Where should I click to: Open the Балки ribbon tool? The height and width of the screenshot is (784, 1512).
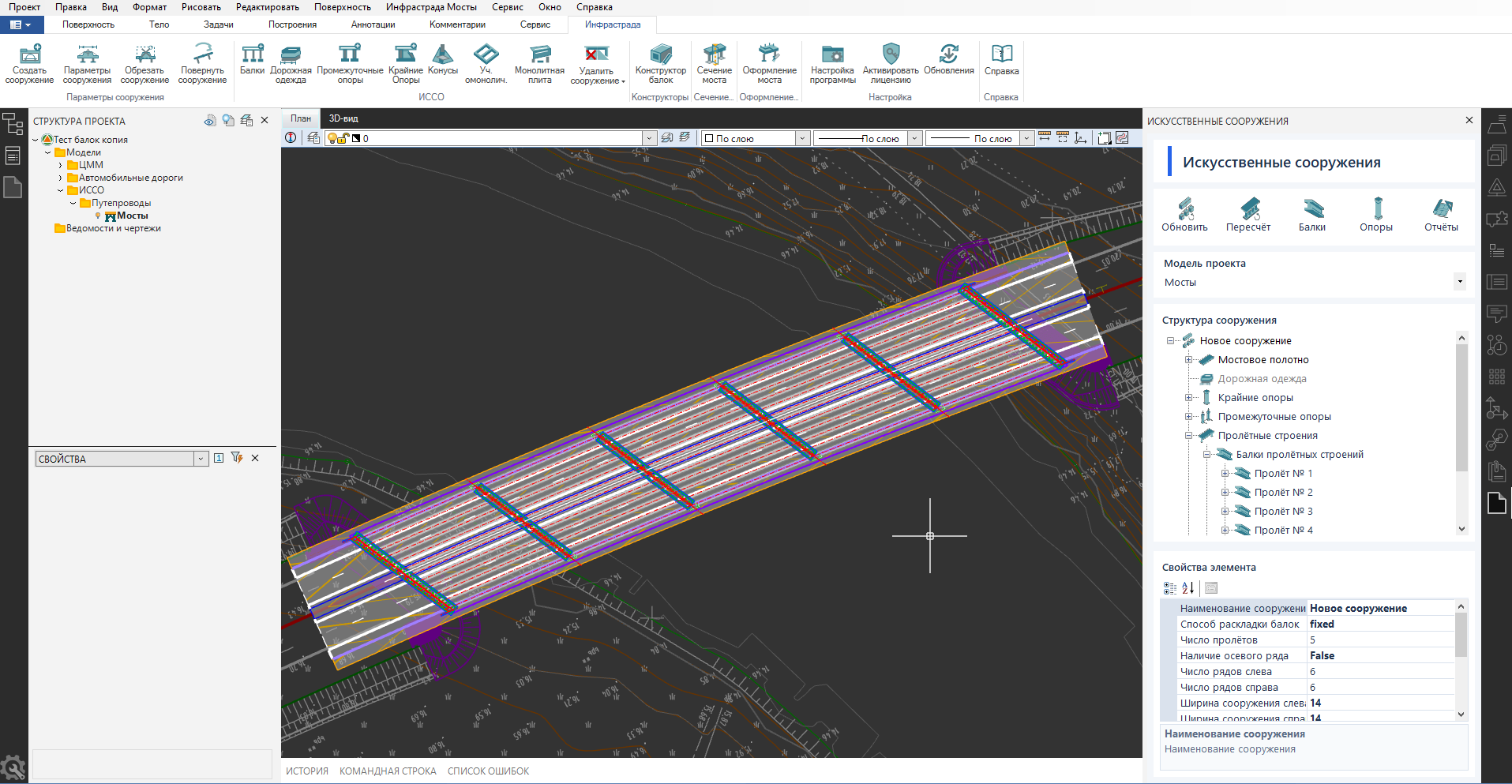253,60
